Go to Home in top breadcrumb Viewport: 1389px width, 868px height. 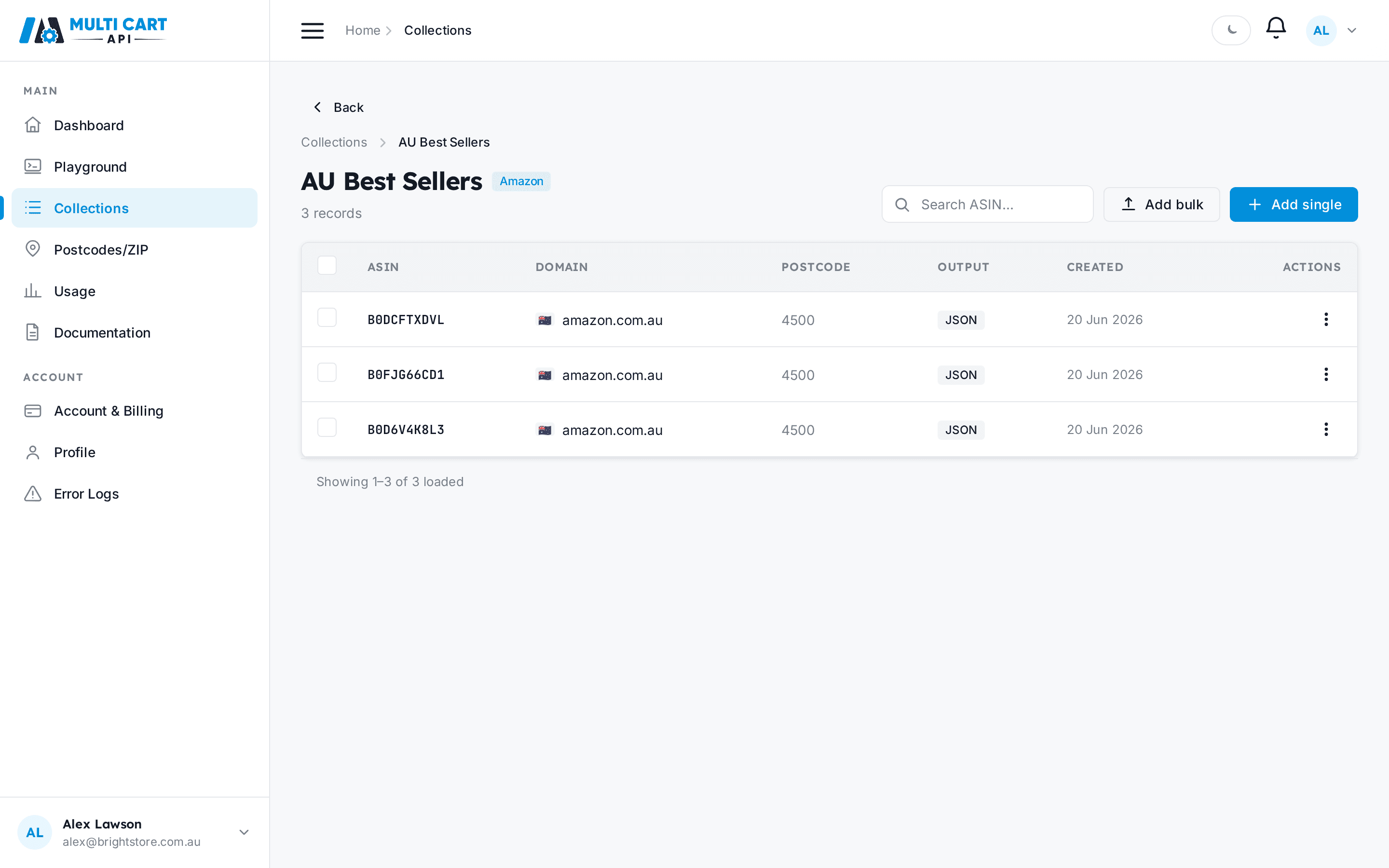(363, 30)
